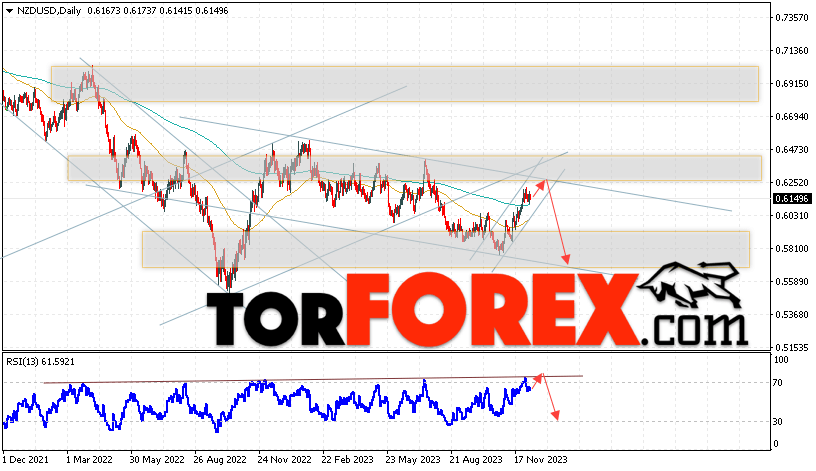Click the 0.53680 price axis label
Image resolution: width=816 pixels, height=471 pixels.
coord(792,314)
